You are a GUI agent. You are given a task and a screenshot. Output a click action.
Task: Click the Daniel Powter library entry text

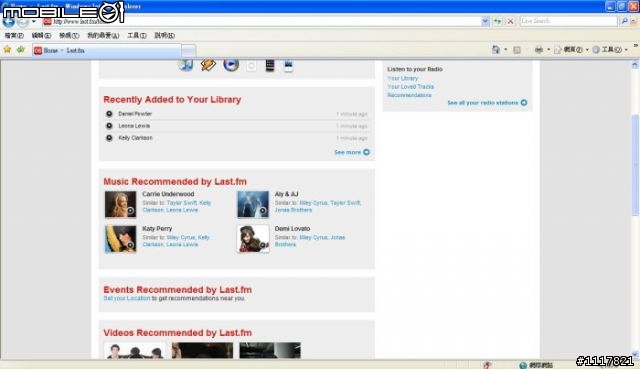(135, 114)
